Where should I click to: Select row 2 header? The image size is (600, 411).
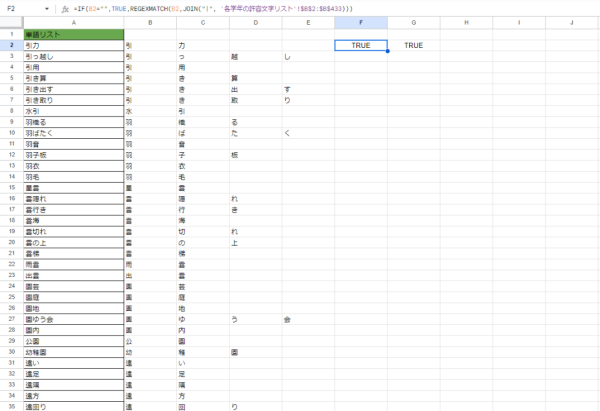point(10,45)
